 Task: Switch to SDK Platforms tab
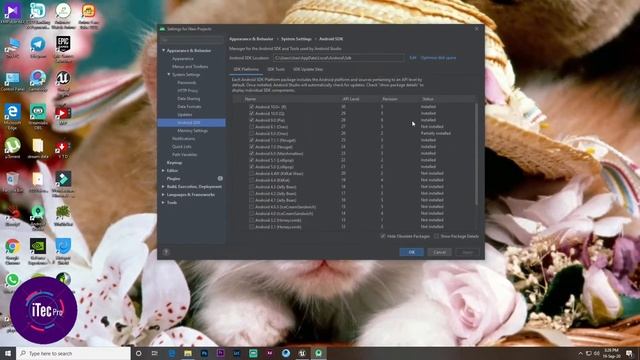(246, 69)
